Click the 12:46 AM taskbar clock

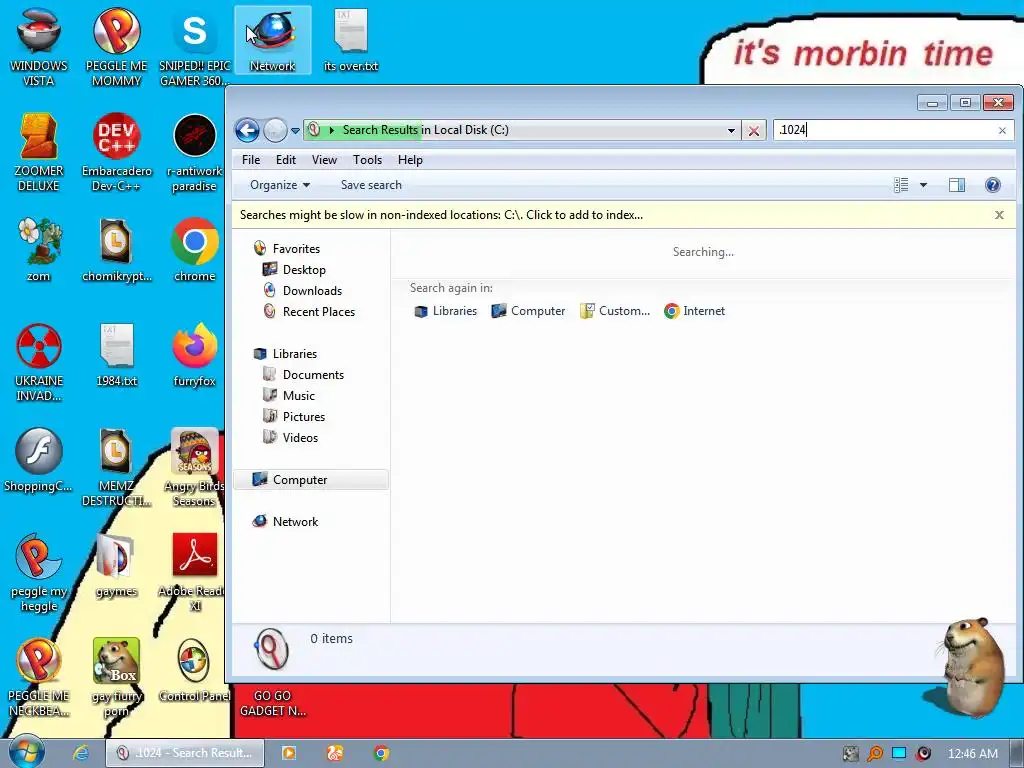[972, 754]
